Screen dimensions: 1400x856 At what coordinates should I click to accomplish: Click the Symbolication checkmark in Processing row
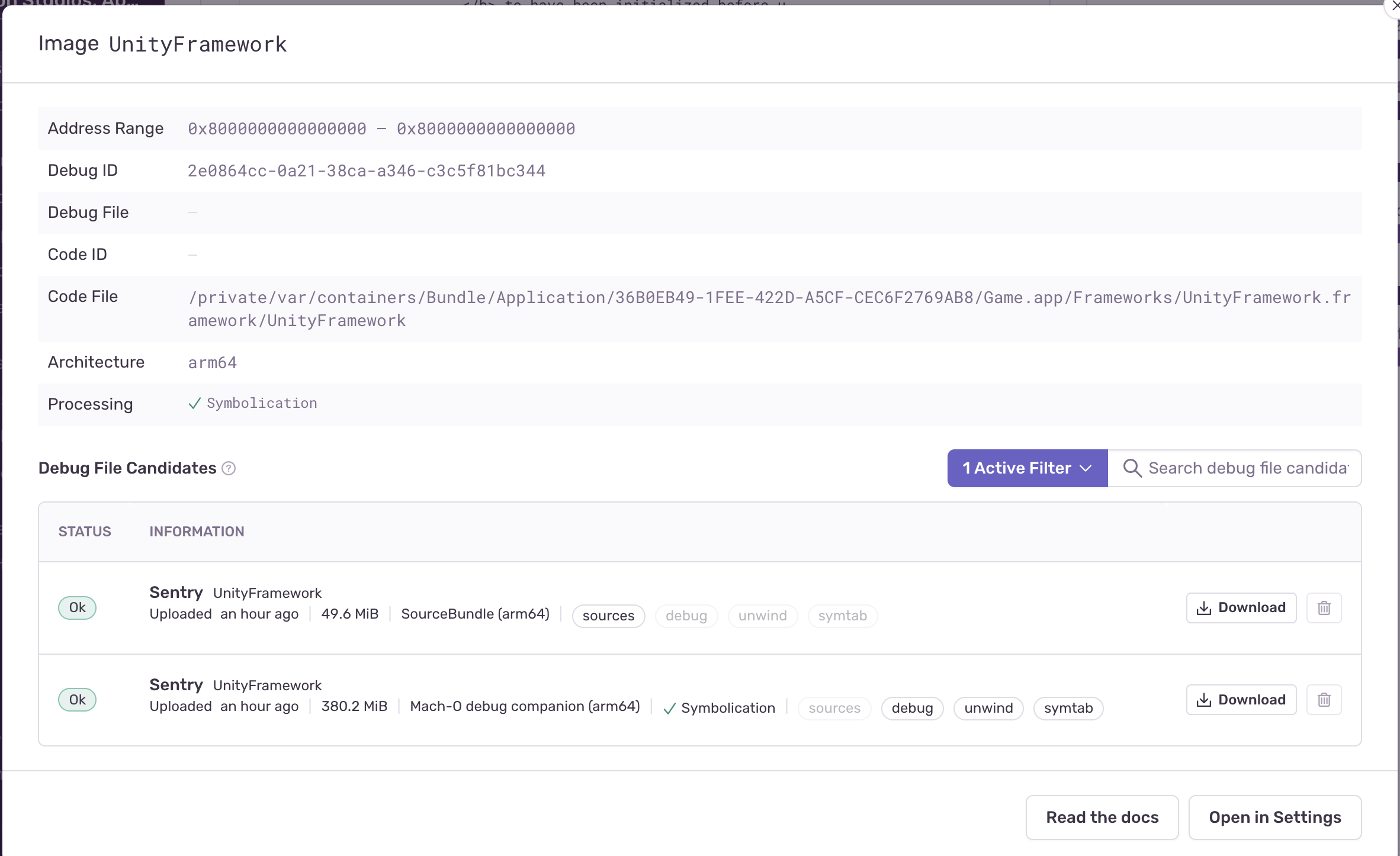pos(194,403)
